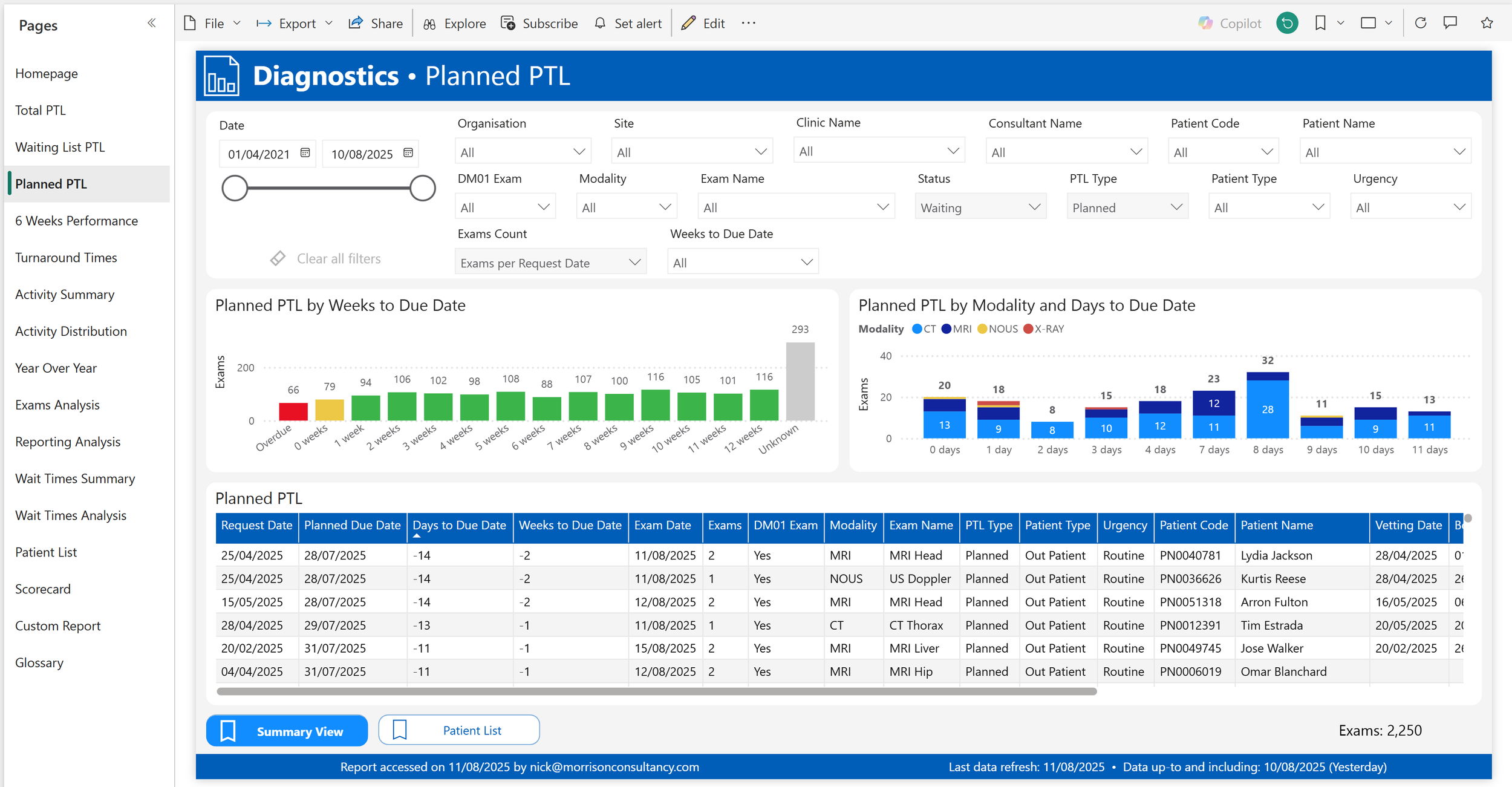Viewport: 1512px width, 787px height.
Task: Click the refresh visuals icon
Action: [1421, 23]
